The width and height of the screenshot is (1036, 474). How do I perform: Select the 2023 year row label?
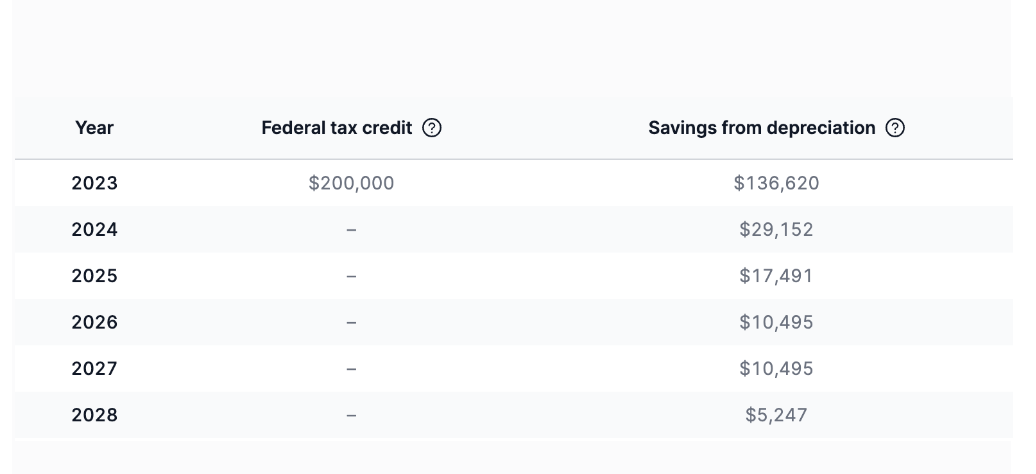(x=94, y=183)
